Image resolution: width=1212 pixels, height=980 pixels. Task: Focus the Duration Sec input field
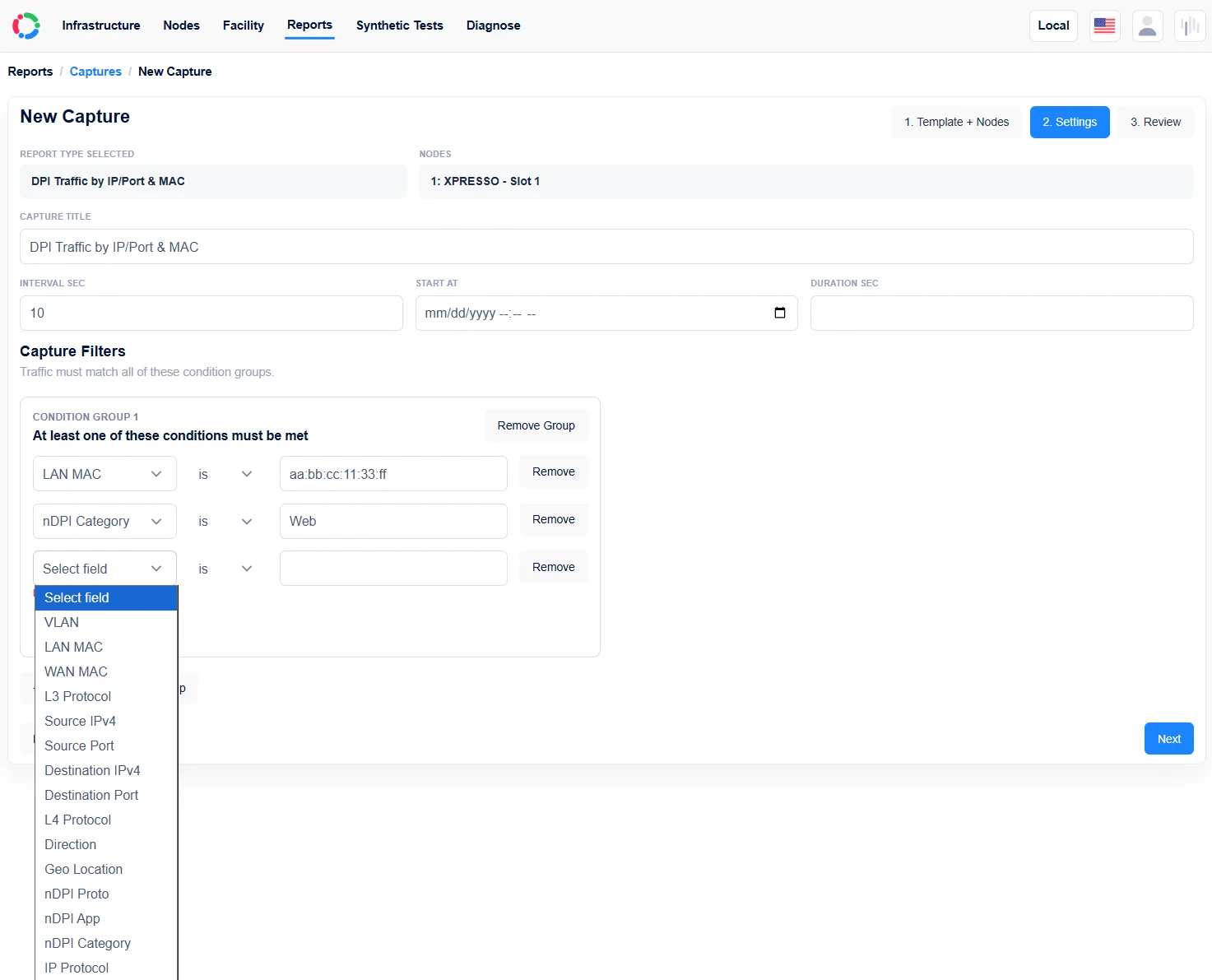pyautogui.click(x=1001, y=313)
